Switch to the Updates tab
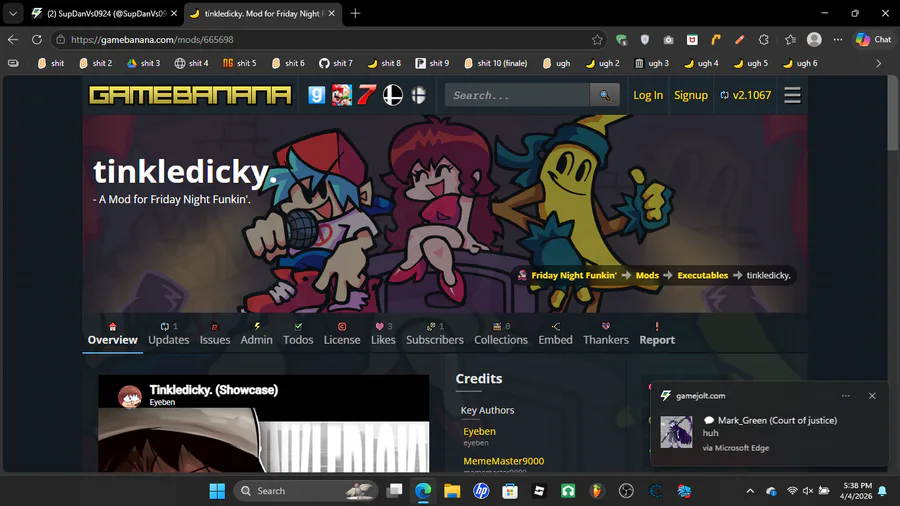Image resolution: width=900 pixels, height=506 pixels. 168,334
